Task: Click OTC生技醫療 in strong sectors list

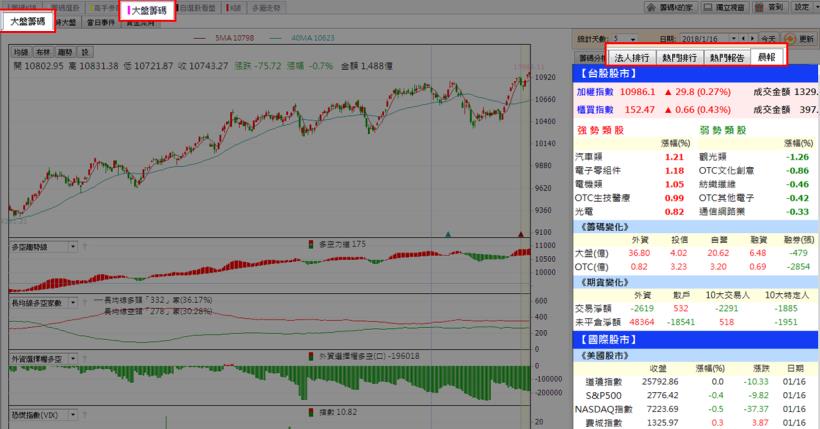Action: click(x=602, y=198)
